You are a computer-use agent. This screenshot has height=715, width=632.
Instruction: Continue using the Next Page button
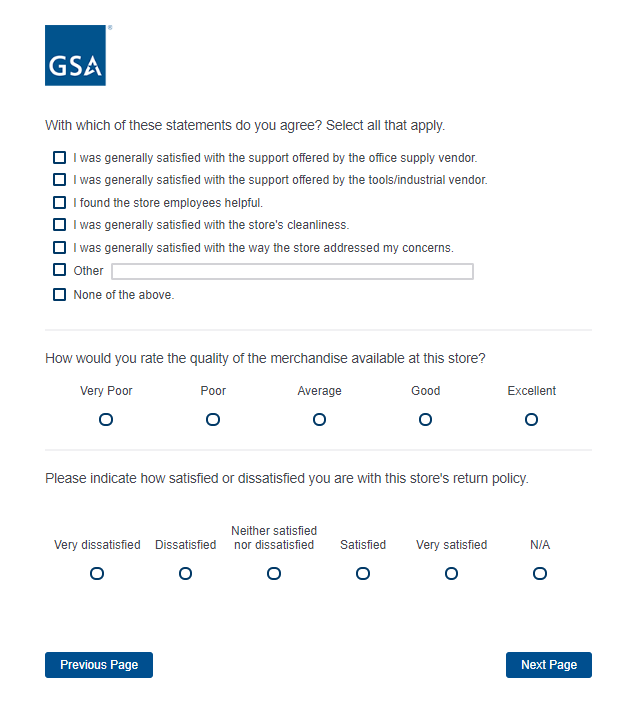point(549,665)
